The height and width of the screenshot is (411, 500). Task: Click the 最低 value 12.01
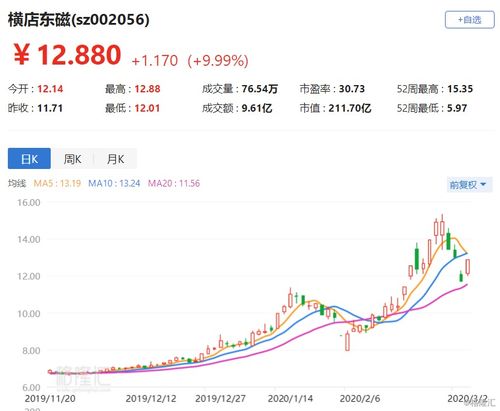coord(147,108)
